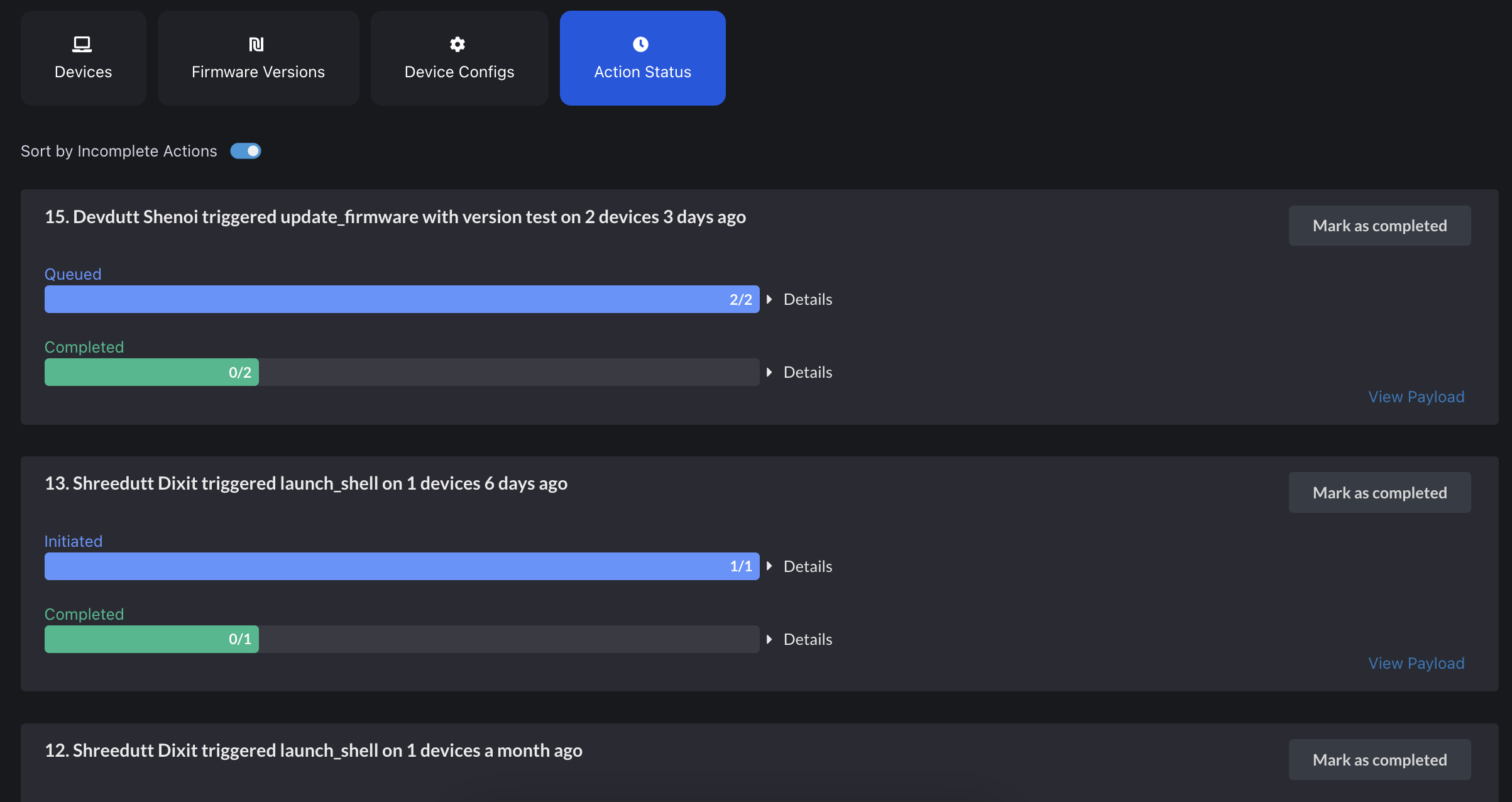
Task: Open the Firmware Versions tab
Action: click(x=258, y=58)
